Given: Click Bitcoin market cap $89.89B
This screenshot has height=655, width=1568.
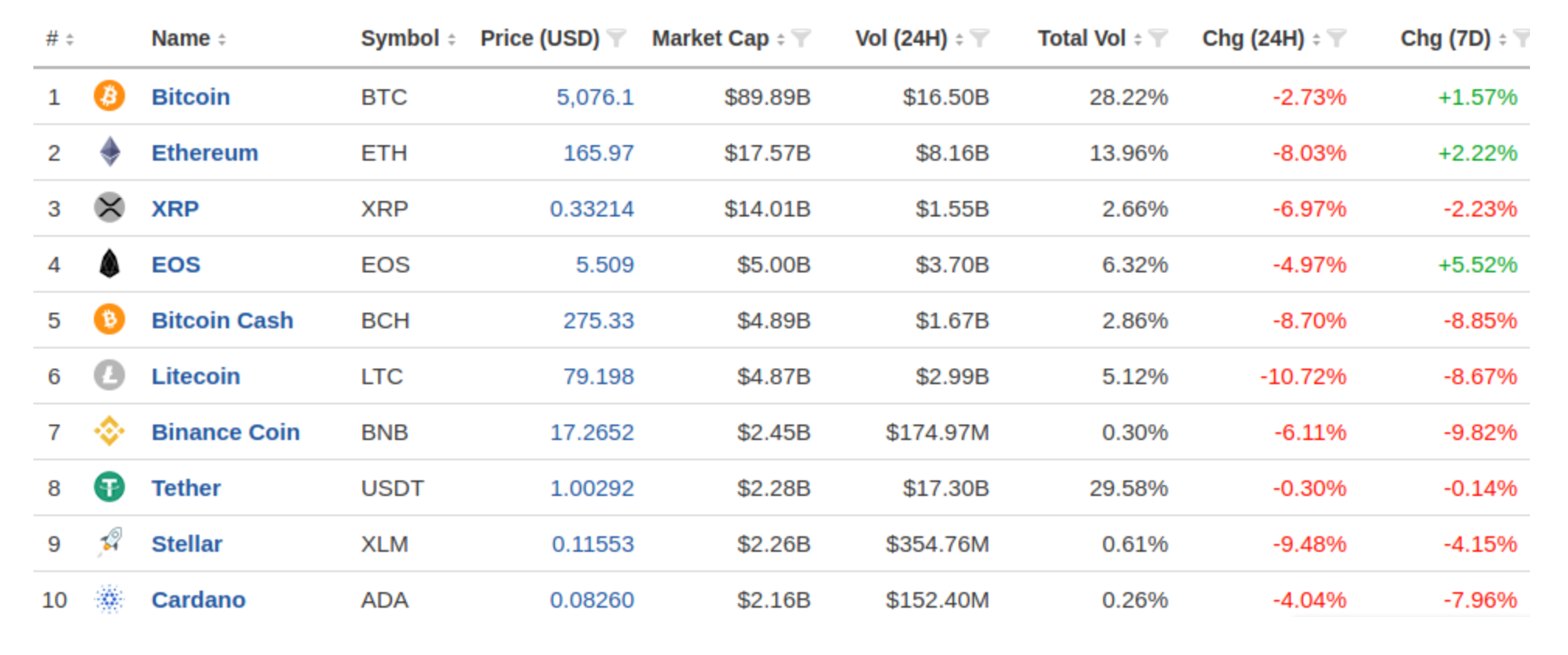Looking at the screenshot, I should 768,97.
